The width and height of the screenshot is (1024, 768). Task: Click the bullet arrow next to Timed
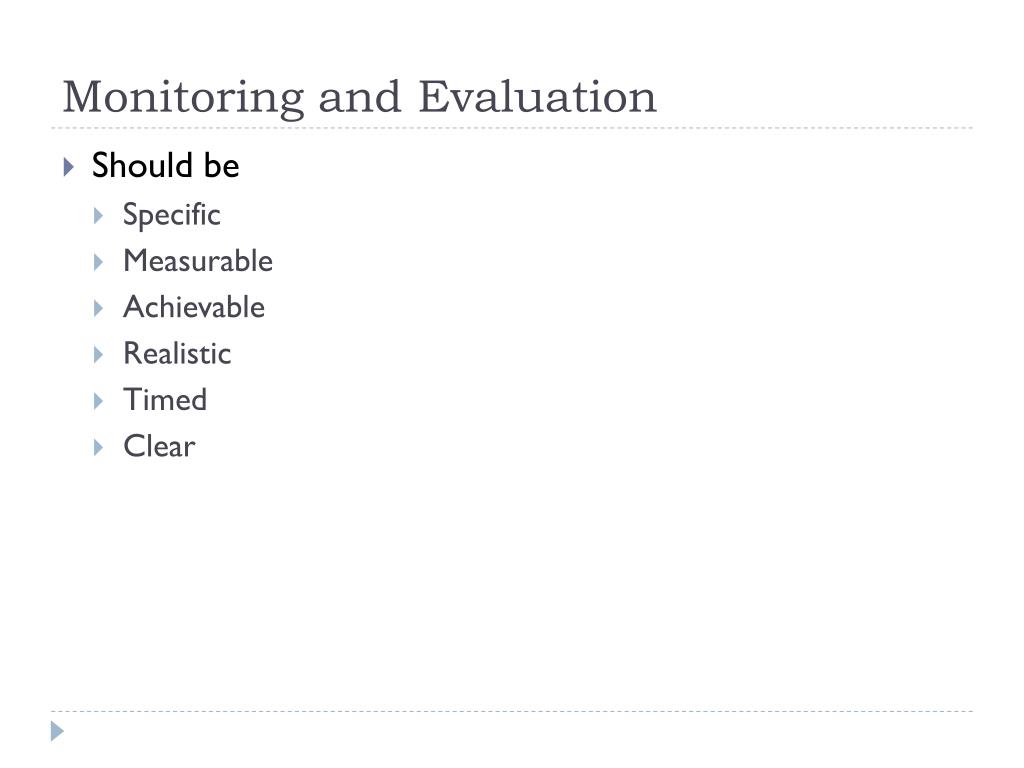99,401
